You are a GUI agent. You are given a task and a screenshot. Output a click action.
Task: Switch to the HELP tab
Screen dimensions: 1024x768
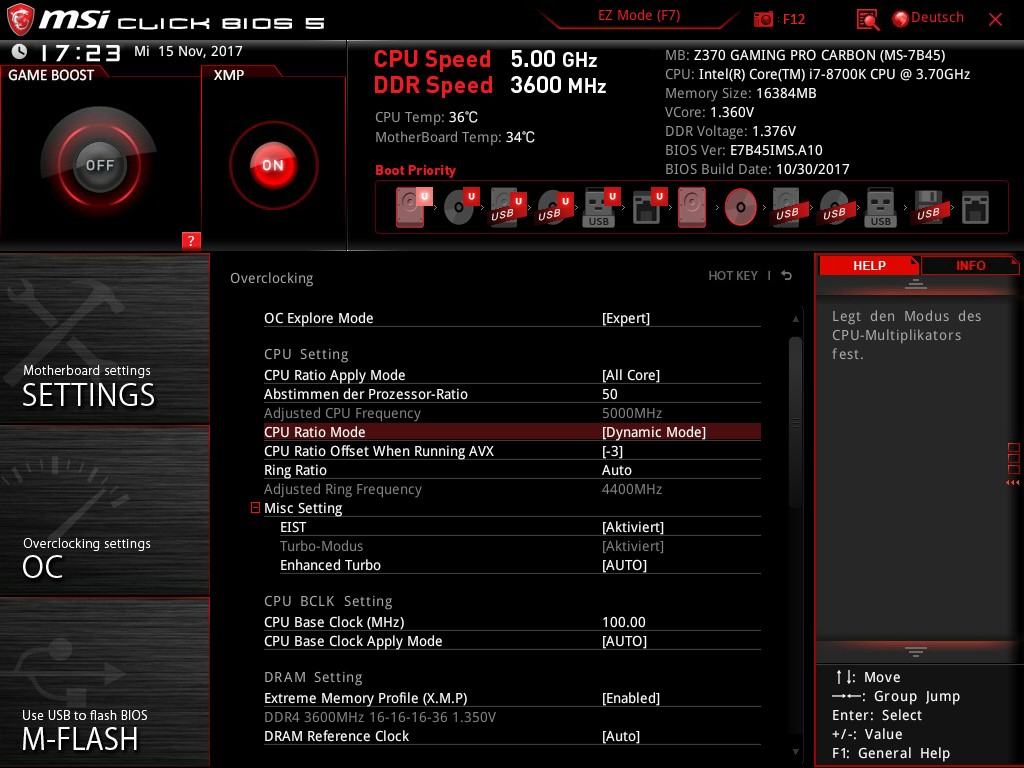869,265
